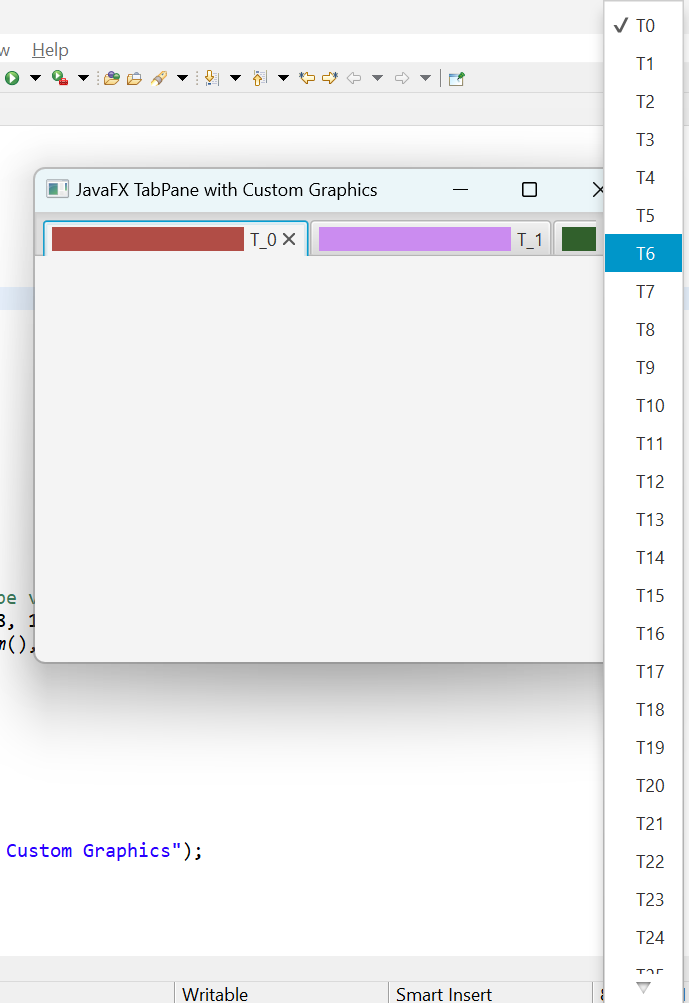This screenshot has width=689, height=1003.
Task: Click the Open Task folder icon
Action: [x=134, y=78]
